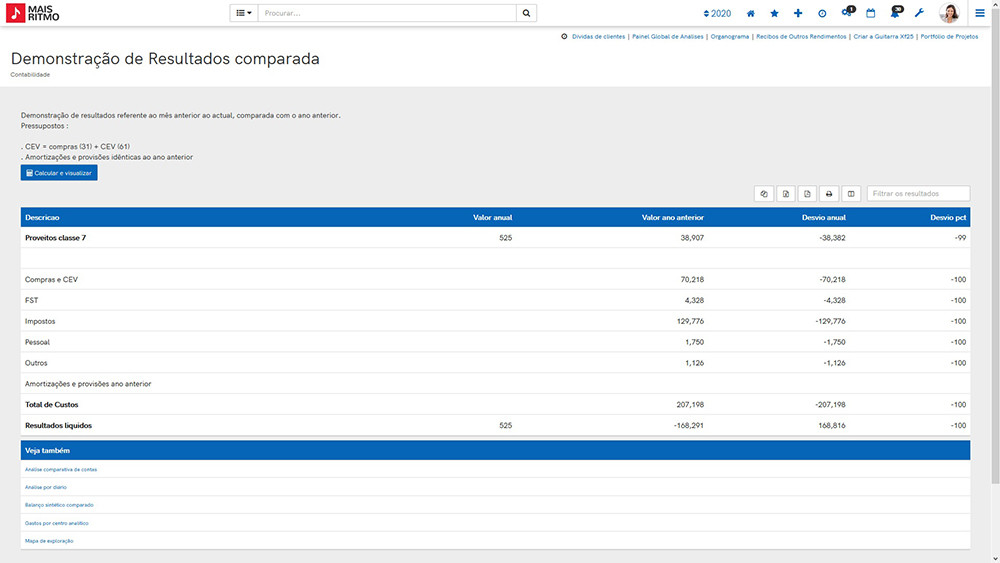Focus the Procurar search field
Image resolution: width=1000 pixels, height=563 pixels.
[x=387, y=13]
